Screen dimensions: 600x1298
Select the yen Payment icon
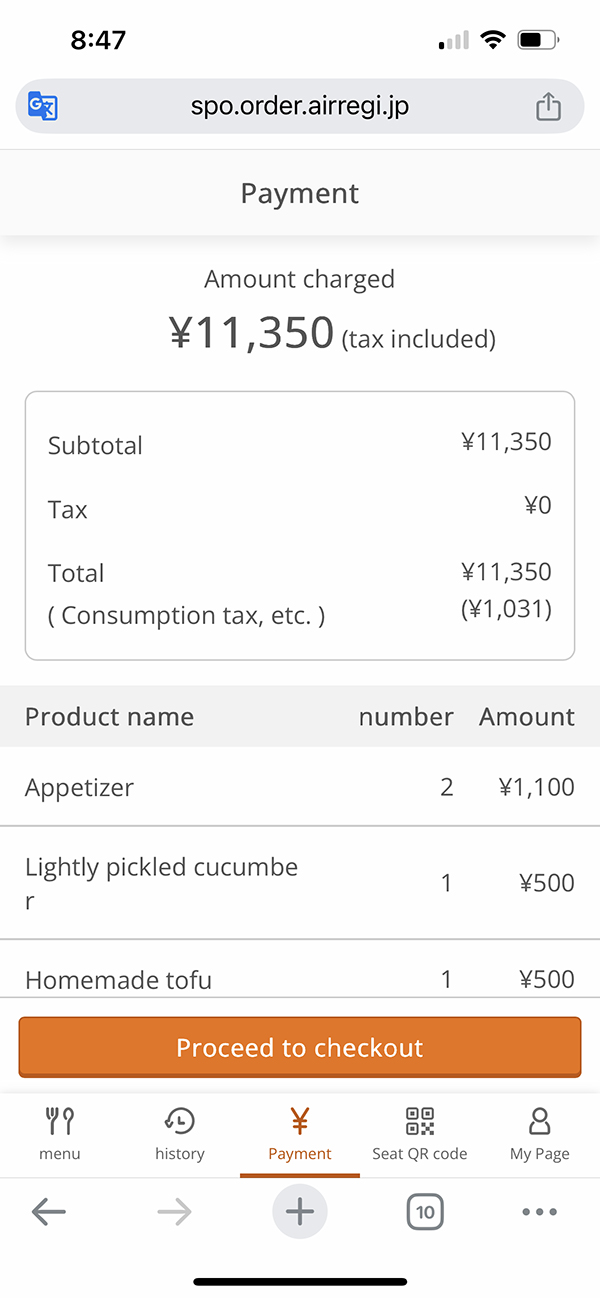click(x=299, y=1121)
